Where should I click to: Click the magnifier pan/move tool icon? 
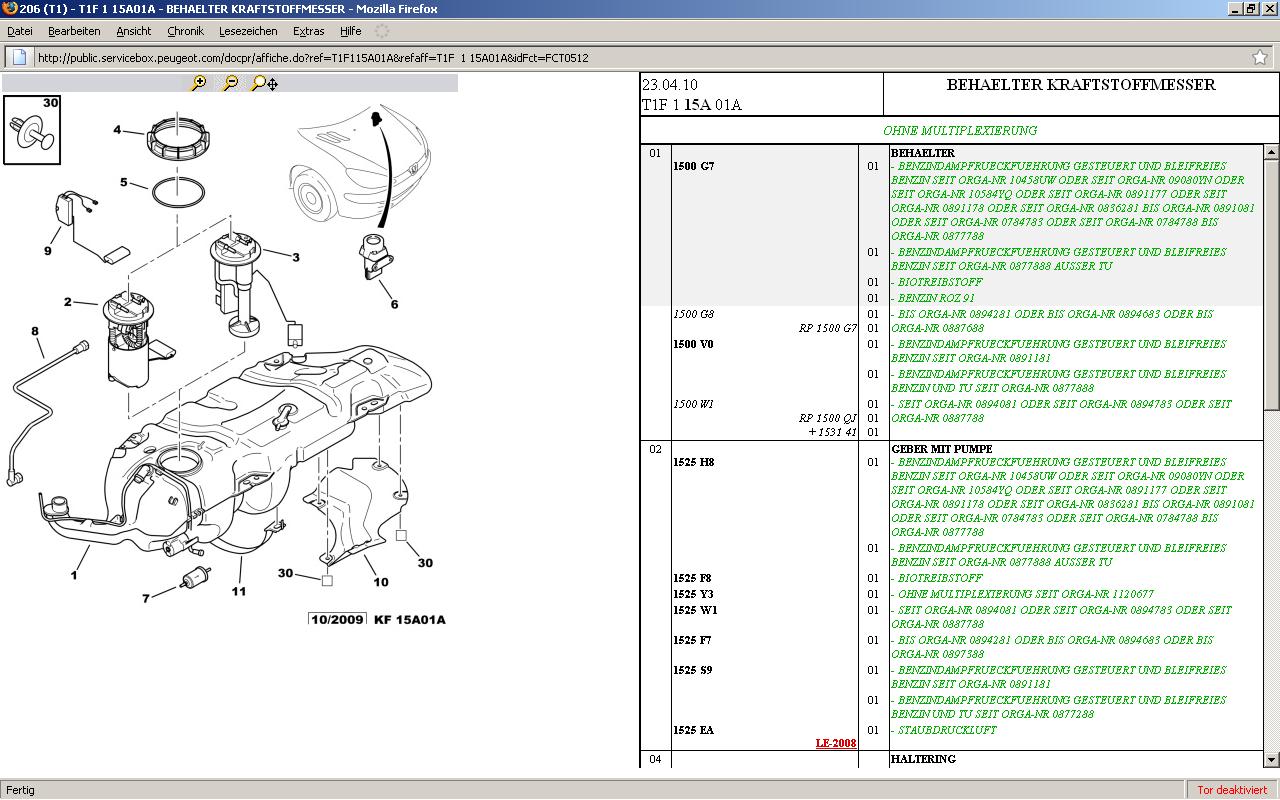pyautogui.click(x=265, y=83)
